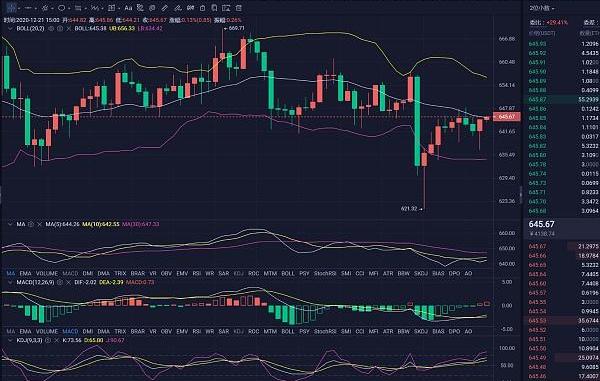The width and height of the screenshot is (600, 381).
Task: Select the ellipse shape drawing tool
Action: pyautogui.click(x=61, y=8)
